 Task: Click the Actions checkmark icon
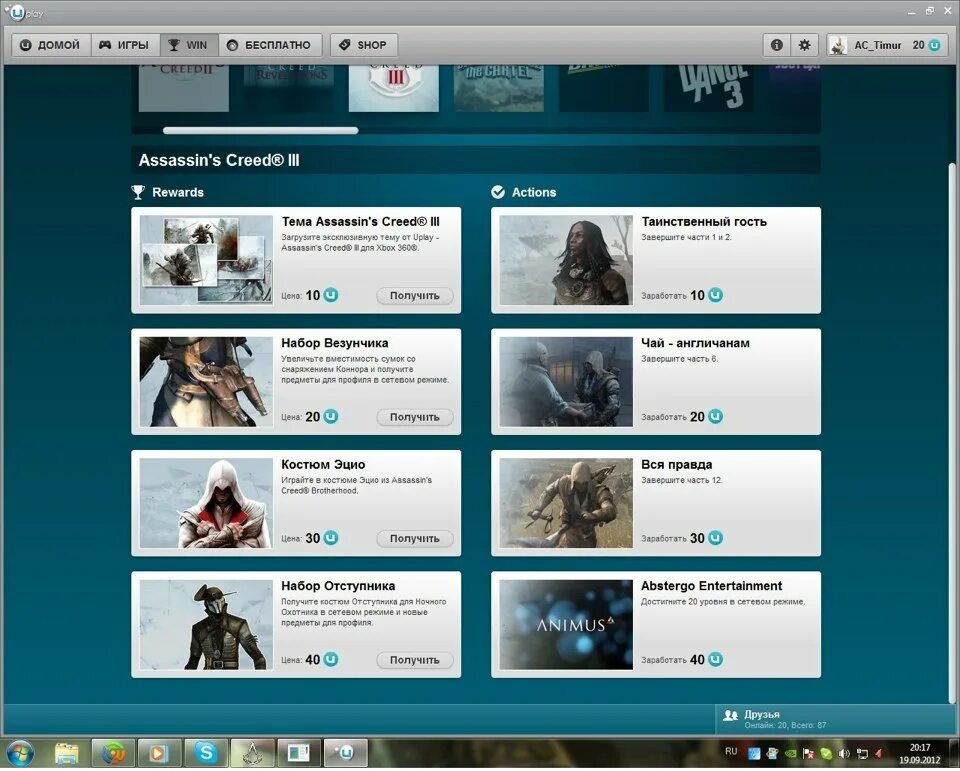498,192
